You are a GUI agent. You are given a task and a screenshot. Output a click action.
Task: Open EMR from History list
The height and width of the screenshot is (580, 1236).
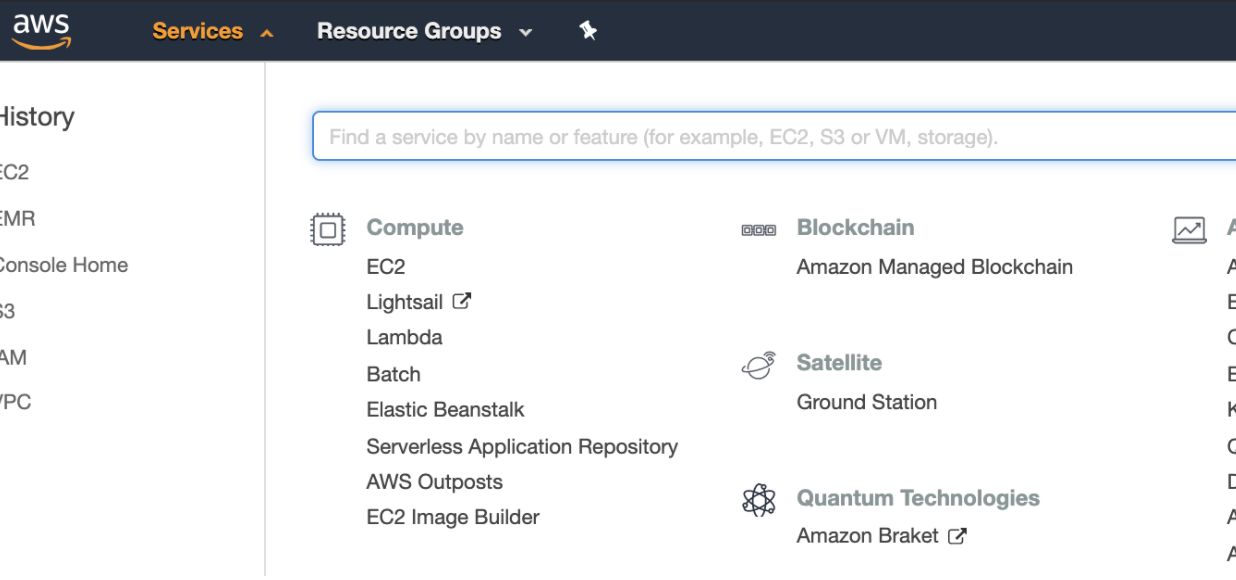pos(17,218)
